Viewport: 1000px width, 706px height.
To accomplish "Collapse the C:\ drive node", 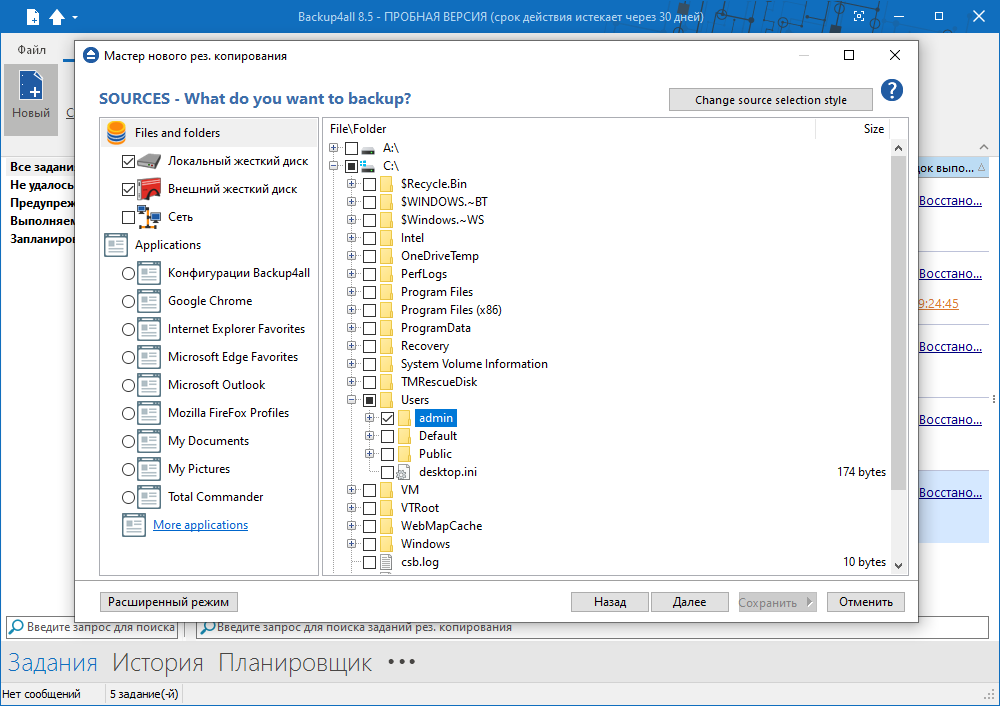I will click(x=334, y=166).
